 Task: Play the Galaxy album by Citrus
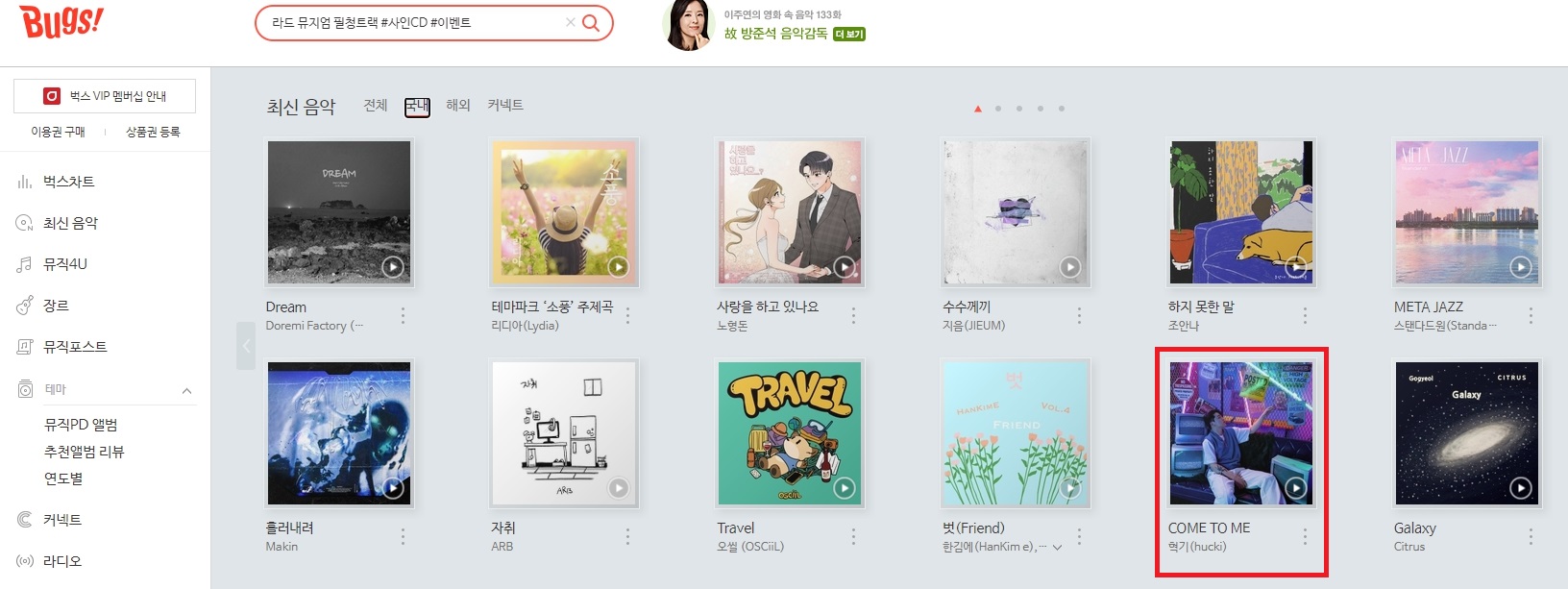[x=1521, y=488]
